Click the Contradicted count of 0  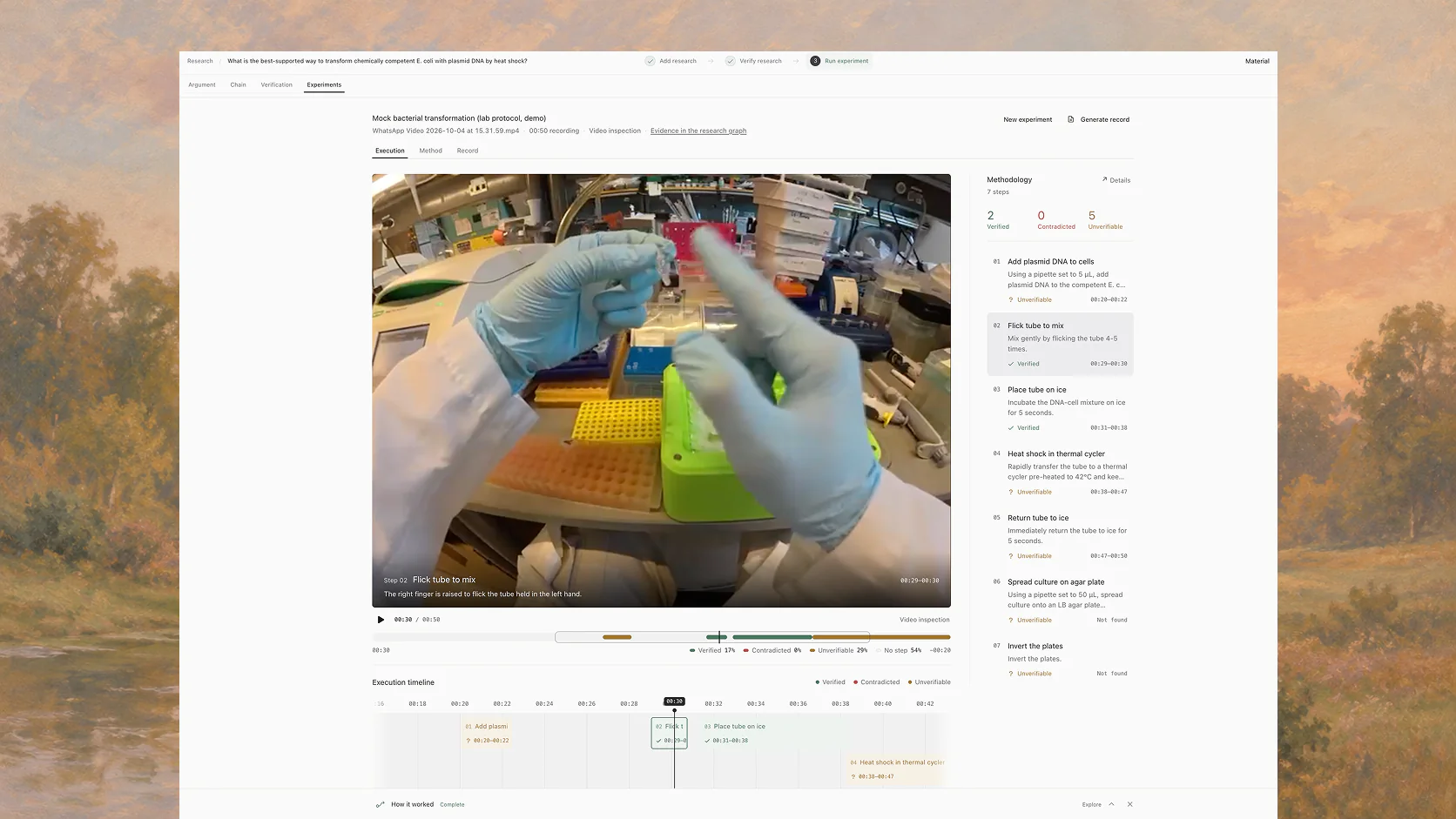tap(1055, 219)
